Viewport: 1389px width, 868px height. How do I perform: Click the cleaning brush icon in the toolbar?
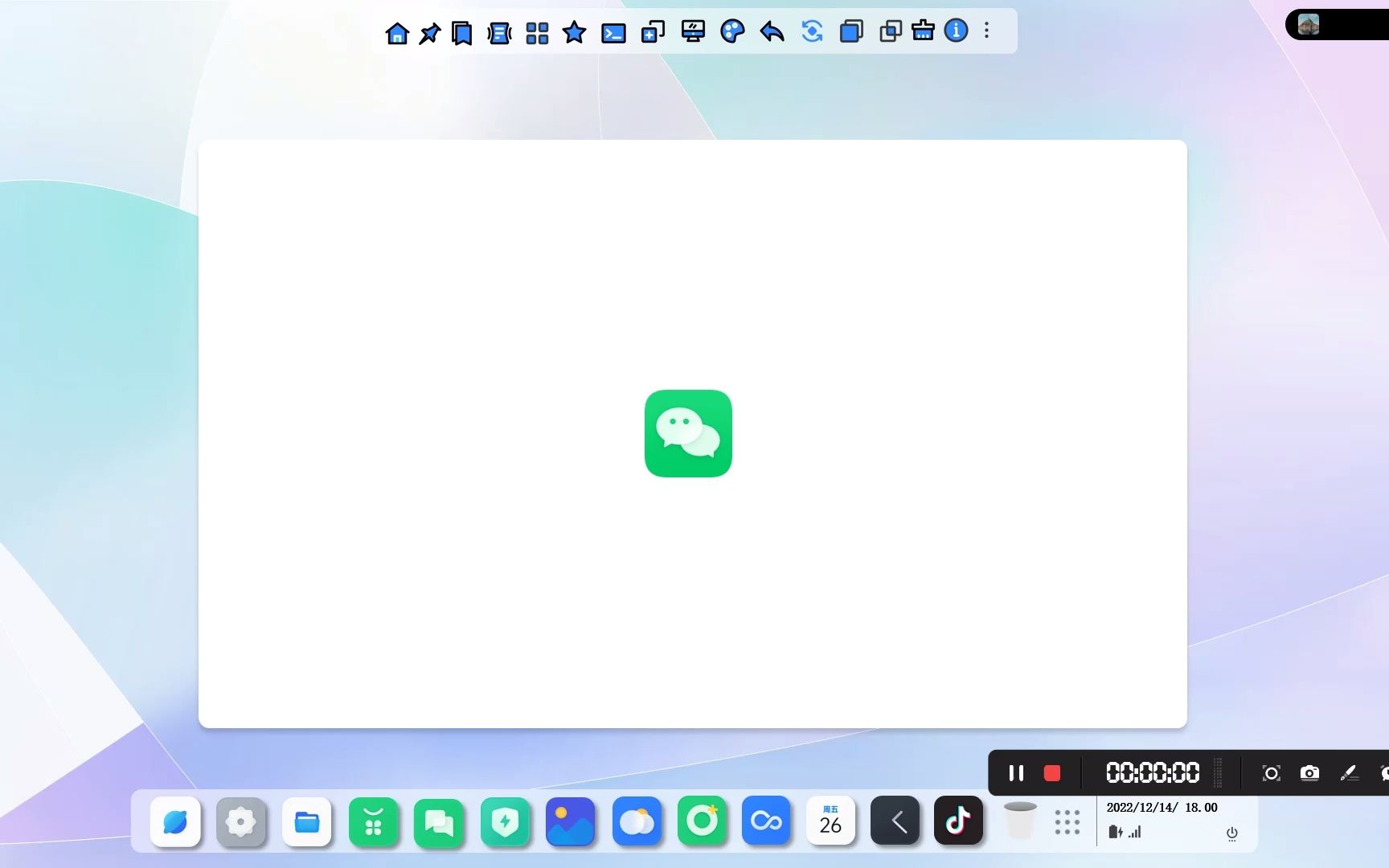point(923,31)
